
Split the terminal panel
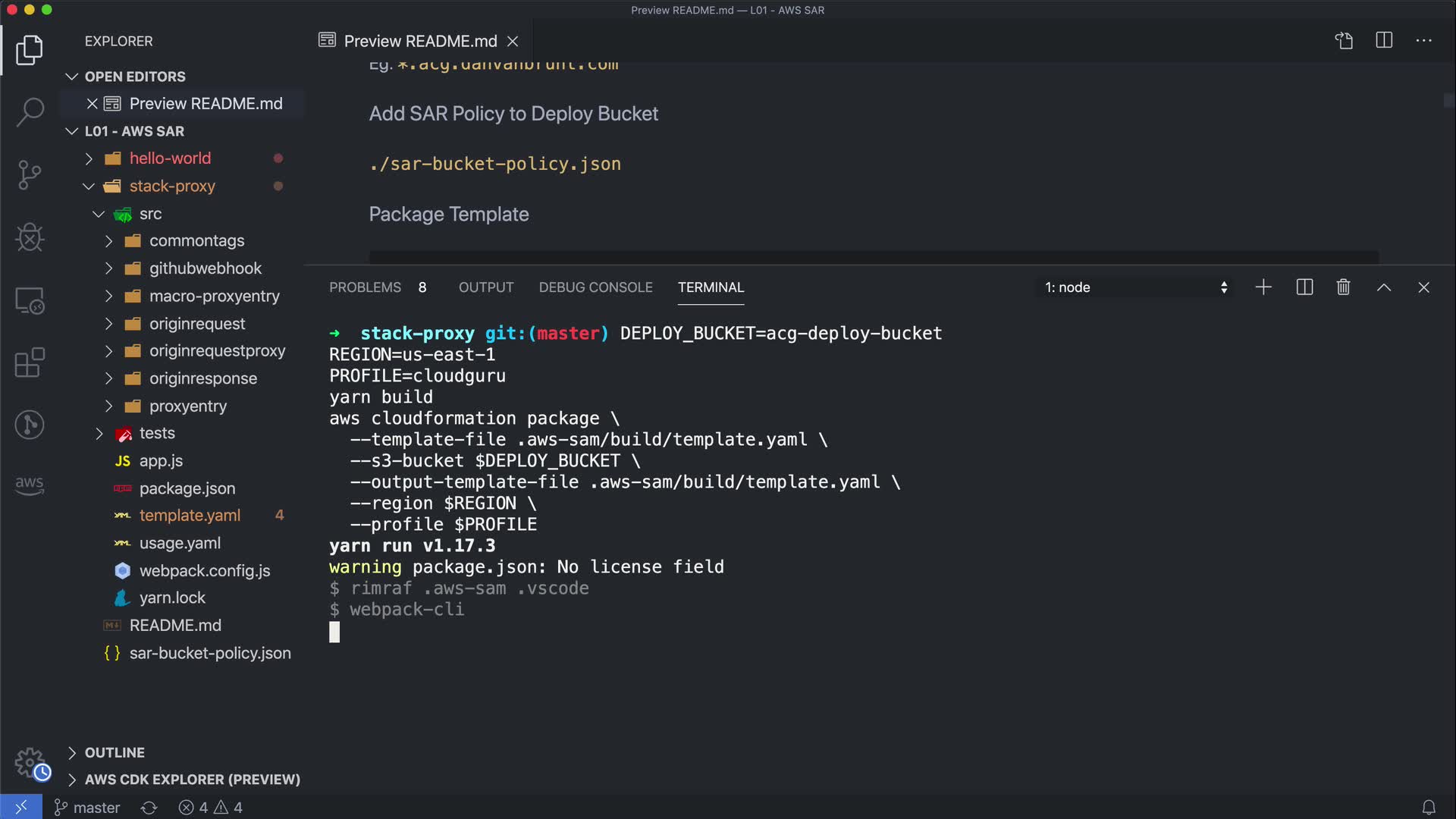click(x=1304, y=287)
